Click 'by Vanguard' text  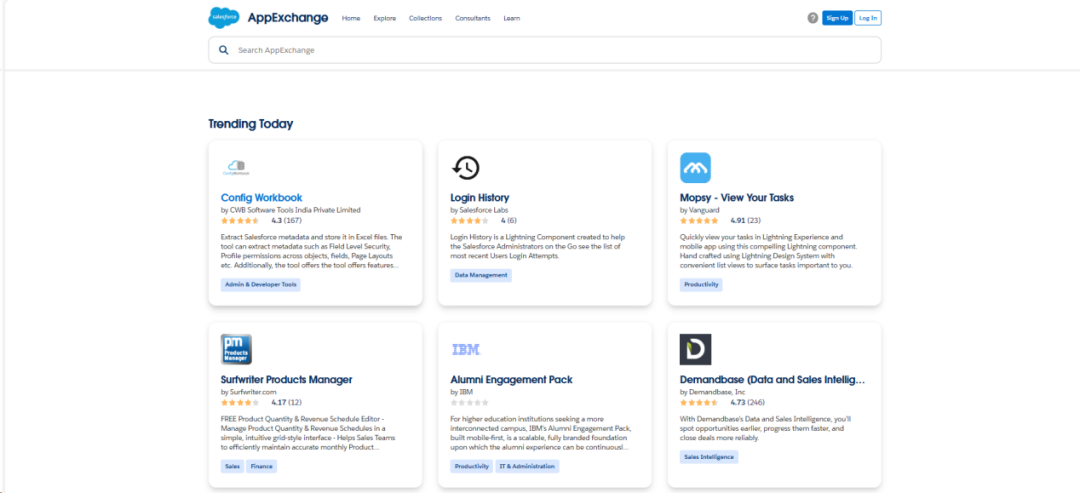698,209
